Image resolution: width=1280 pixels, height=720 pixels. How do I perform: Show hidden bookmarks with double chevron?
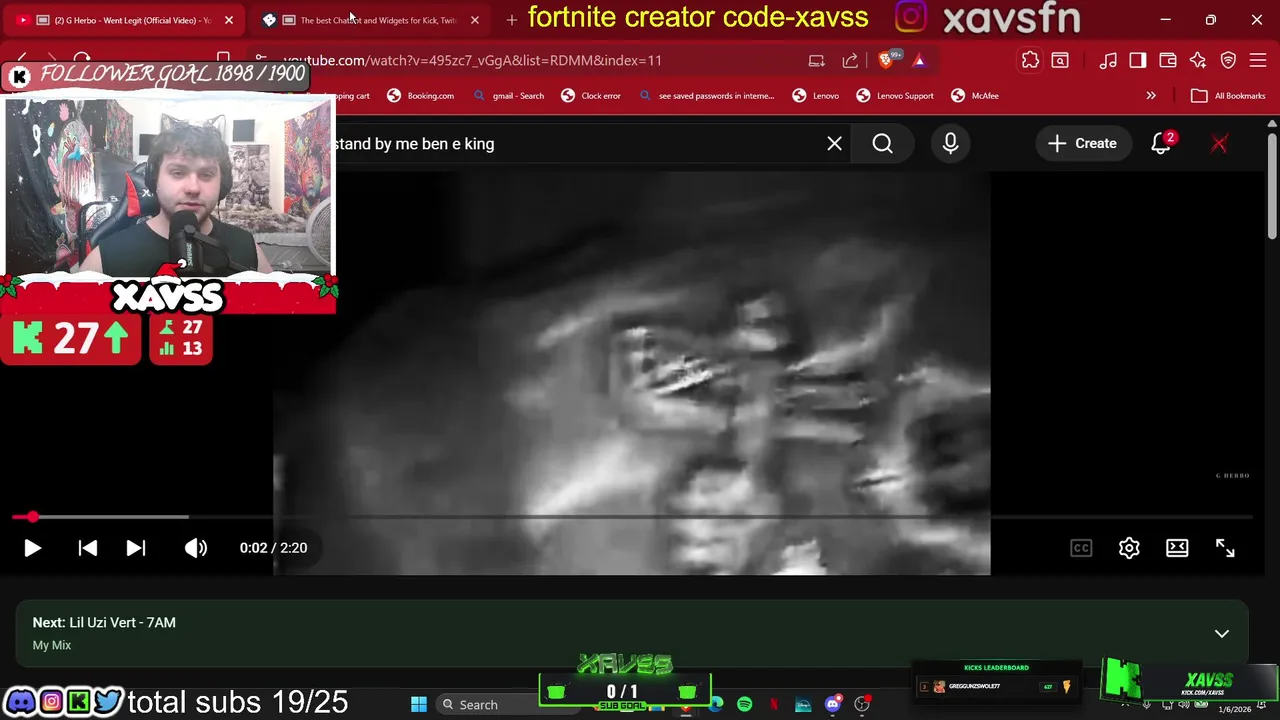tap(1151, 96)
